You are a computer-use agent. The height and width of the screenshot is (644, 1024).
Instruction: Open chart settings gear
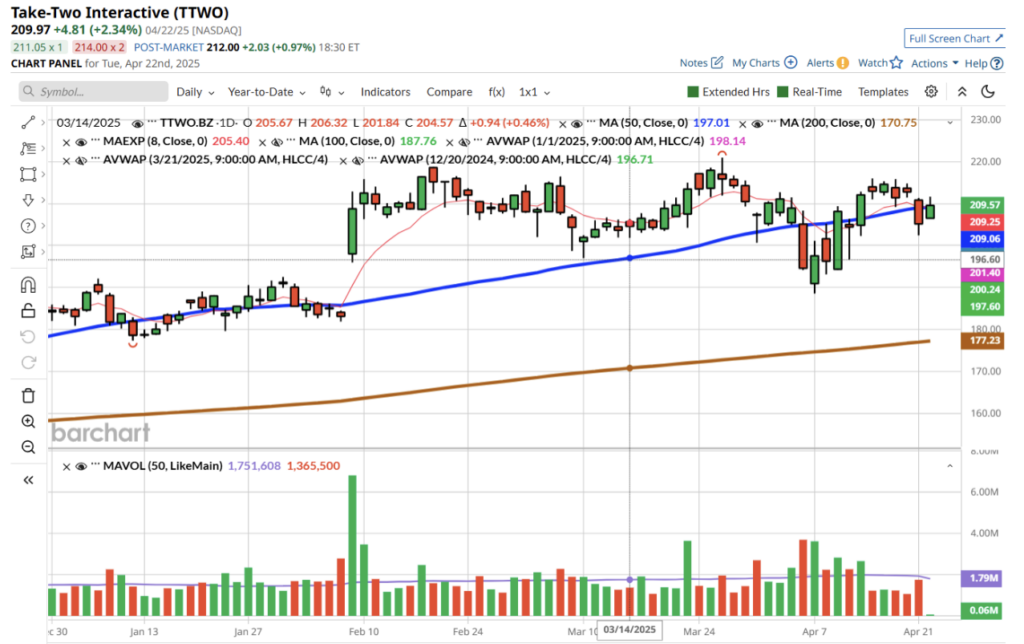tap(931, 91)
